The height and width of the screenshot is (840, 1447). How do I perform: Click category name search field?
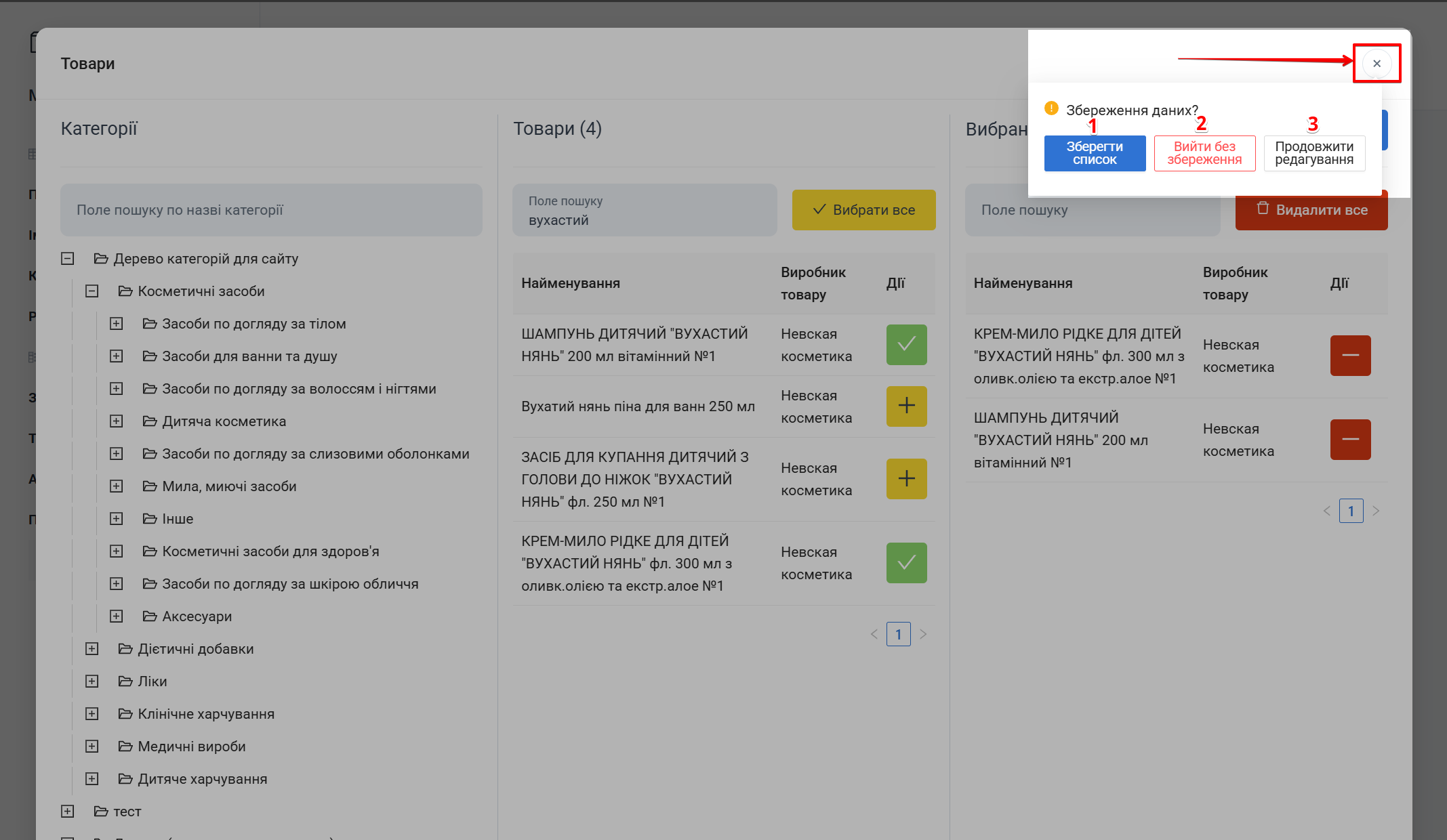coord(271,210)
